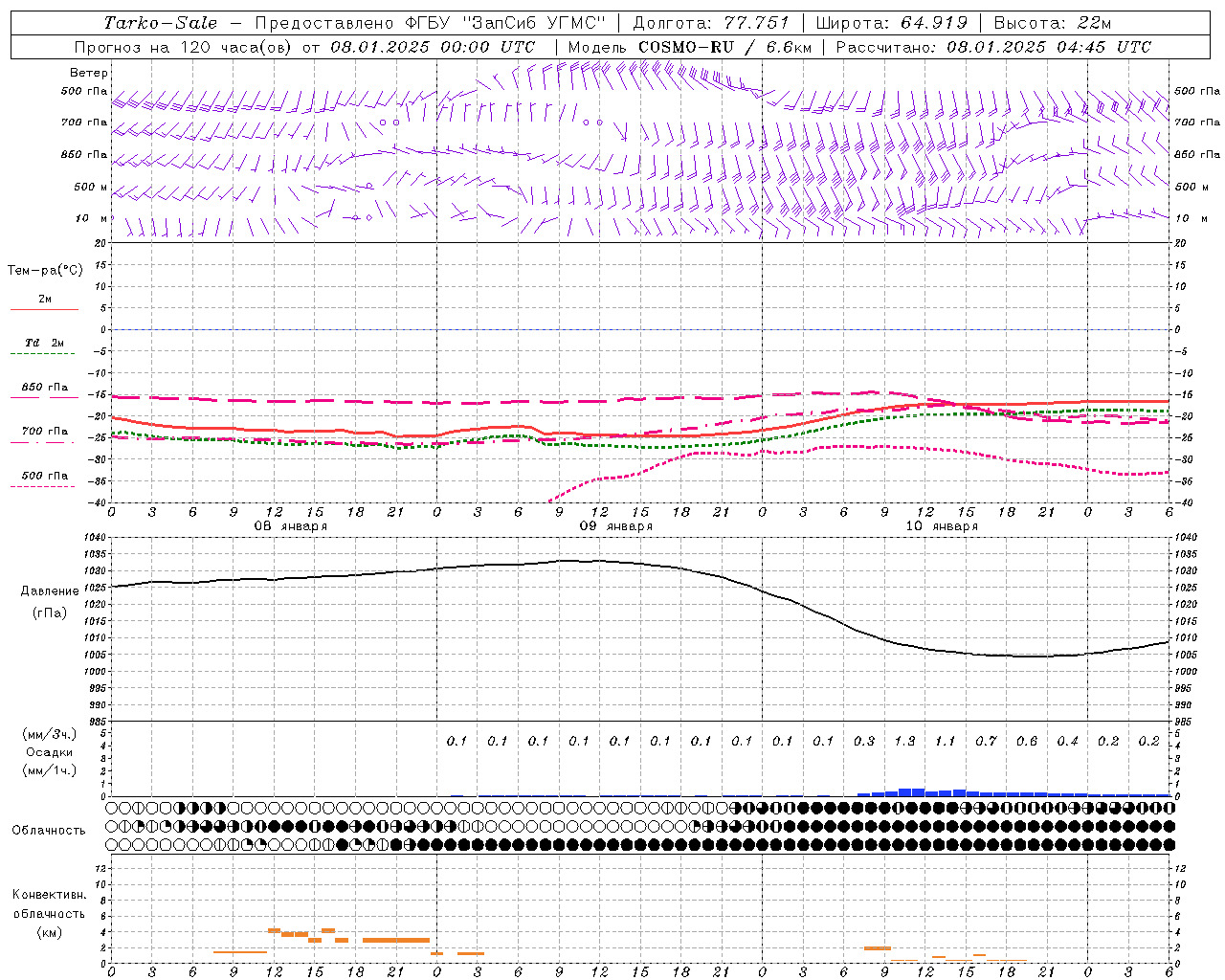The image size is (1225, 980).
Task: Select the Высота: 22м field
Action: [x=1053, y=23]
